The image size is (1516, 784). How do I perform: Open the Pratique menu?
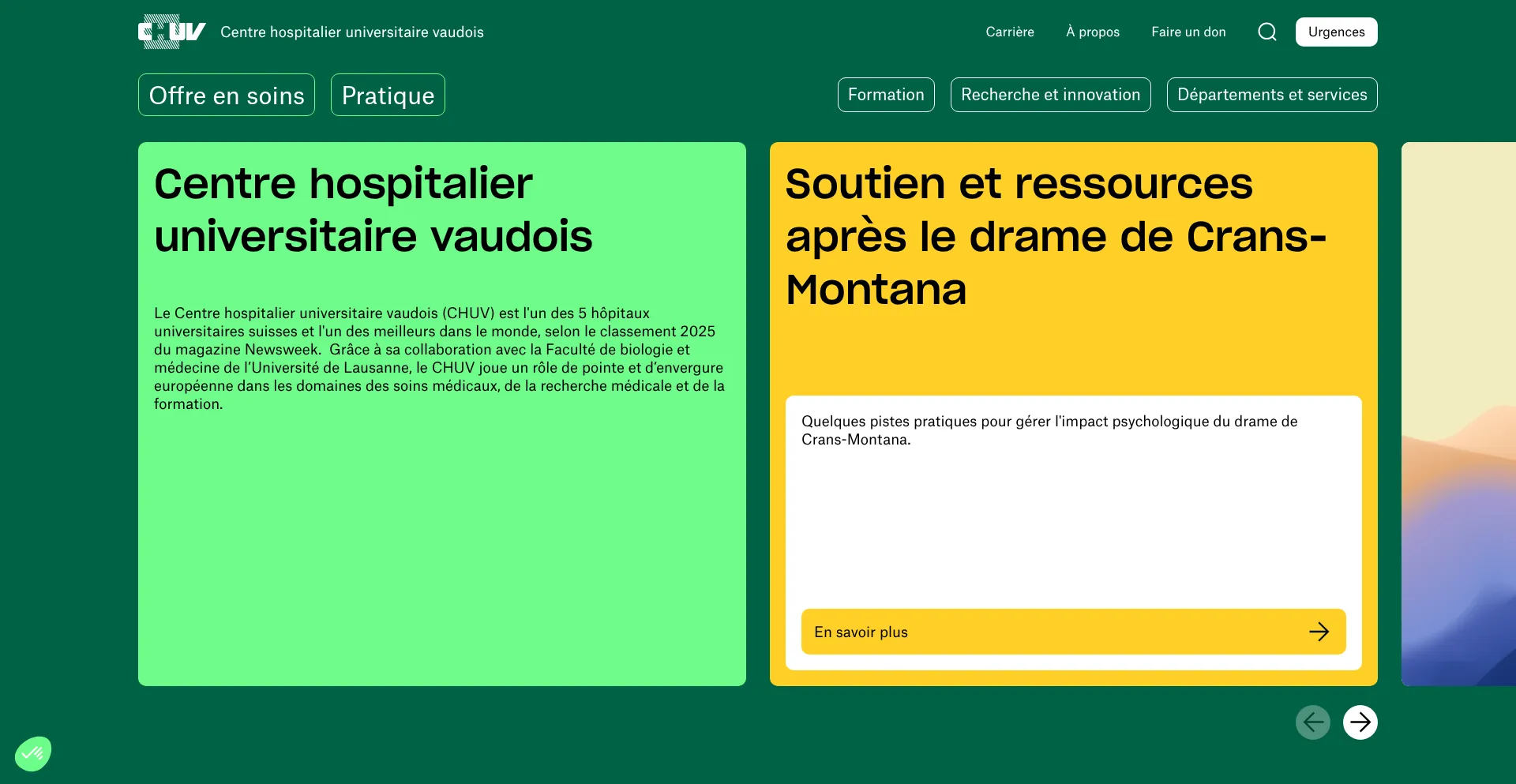point(388,95)
